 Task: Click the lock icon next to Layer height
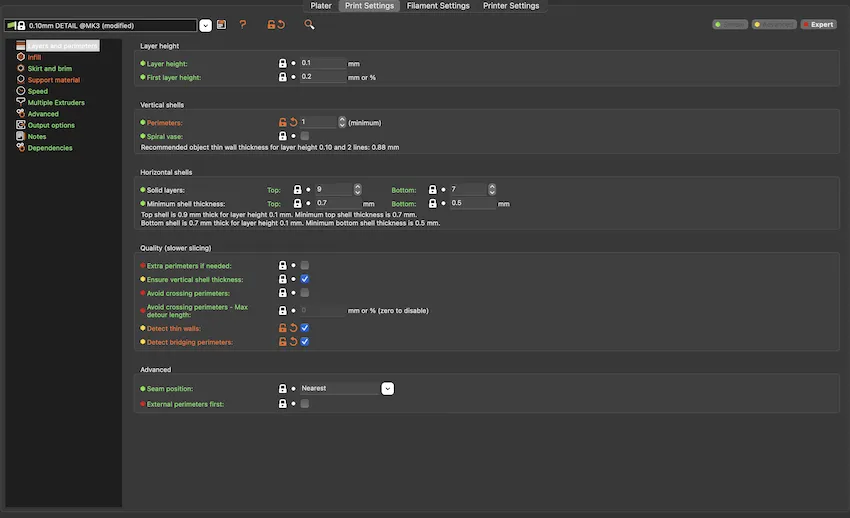[x=282, y=63]
